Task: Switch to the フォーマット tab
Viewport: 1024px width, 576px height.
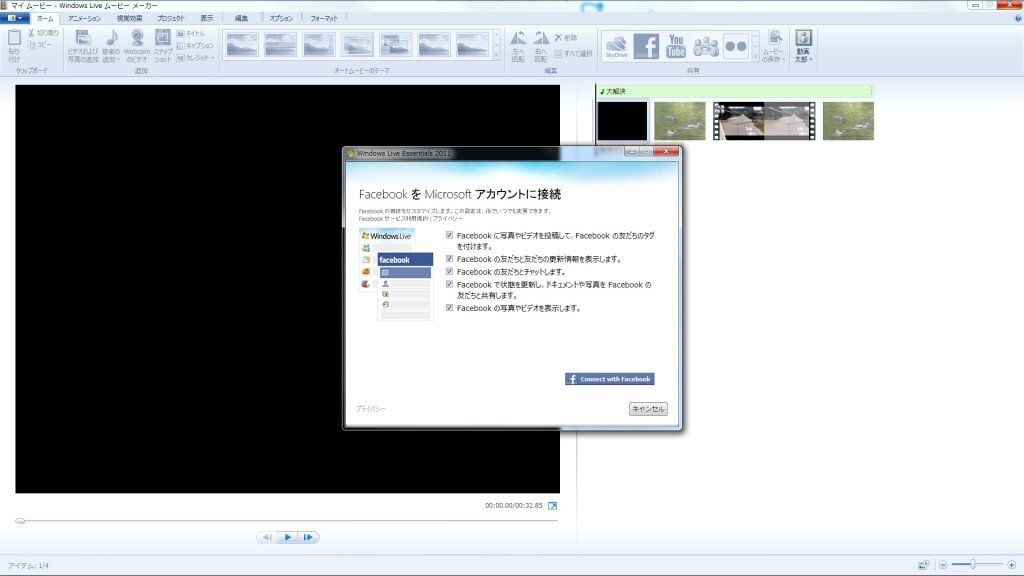Action: click(324, 18)
